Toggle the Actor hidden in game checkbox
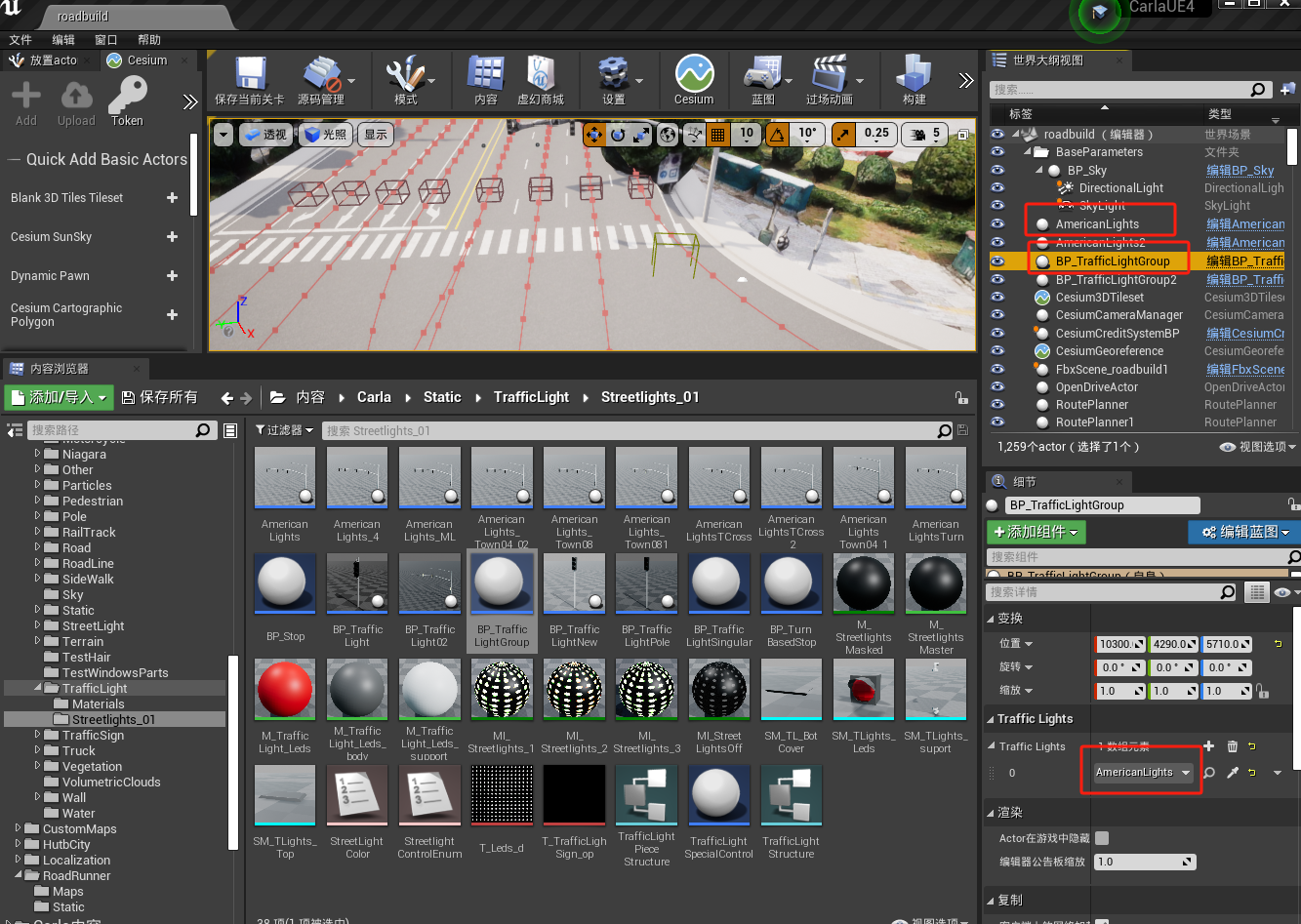1301x924 pixels. point(1102,838)
